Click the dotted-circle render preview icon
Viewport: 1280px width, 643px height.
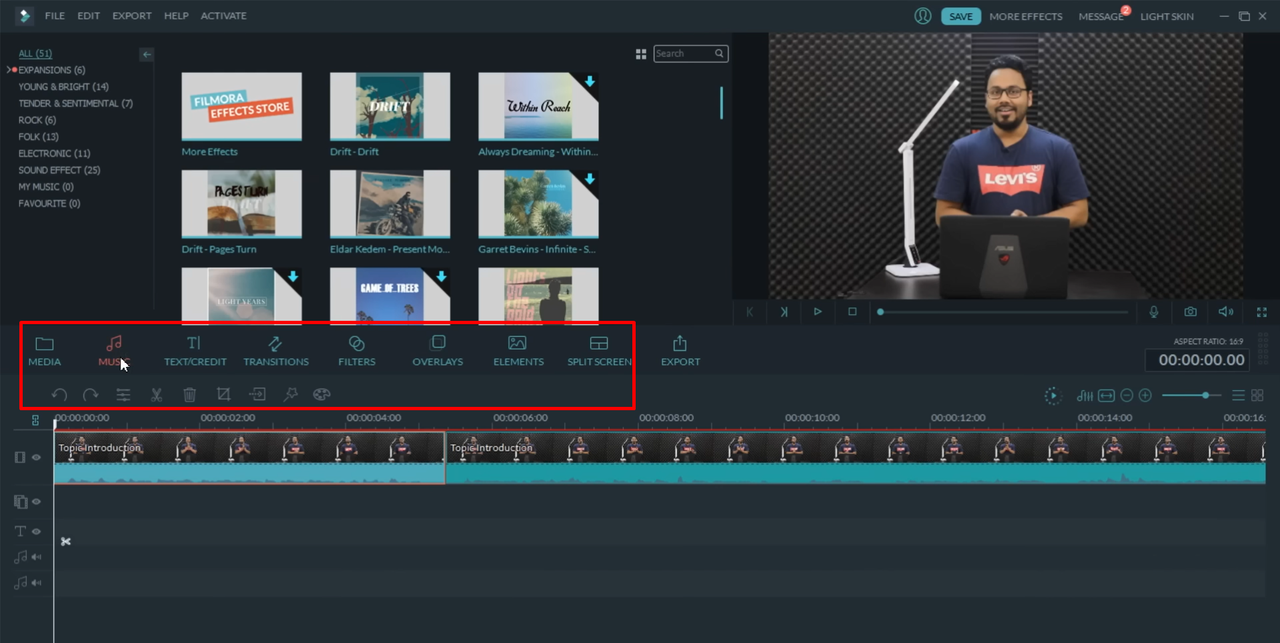1052,396
